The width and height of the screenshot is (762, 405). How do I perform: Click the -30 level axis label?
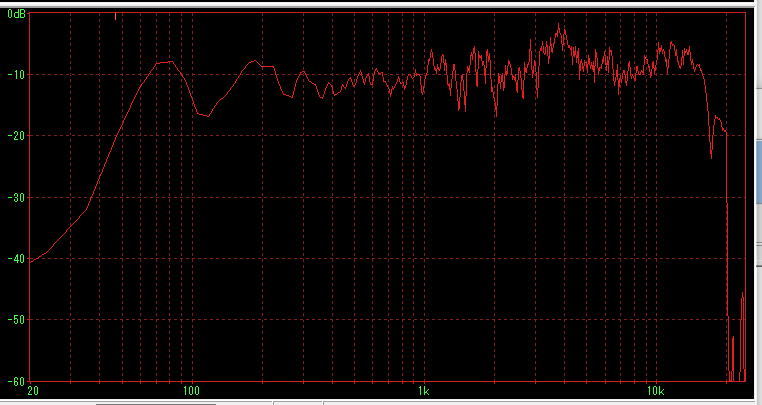pos(16,197)
